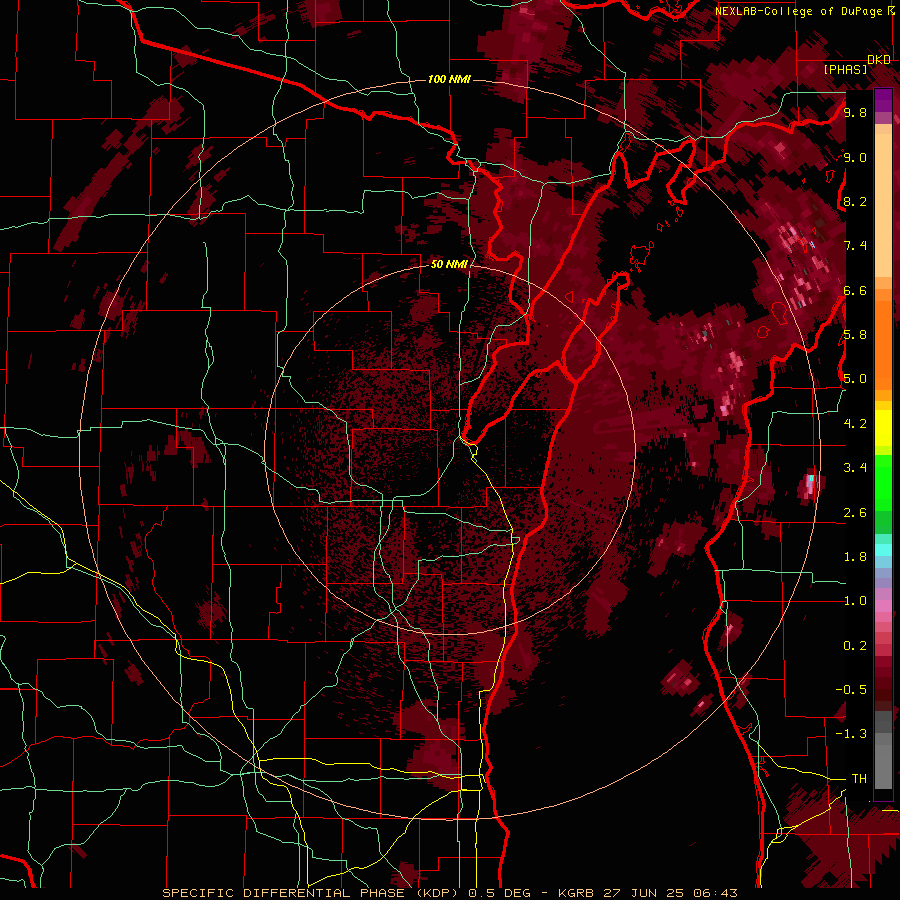Click the "0.5 DEG" elevation text

tap(498, 893)
